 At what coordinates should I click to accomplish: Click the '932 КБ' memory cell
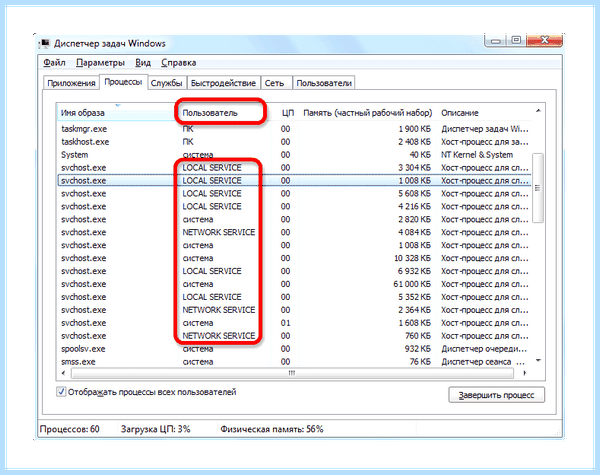coord(418,349)
